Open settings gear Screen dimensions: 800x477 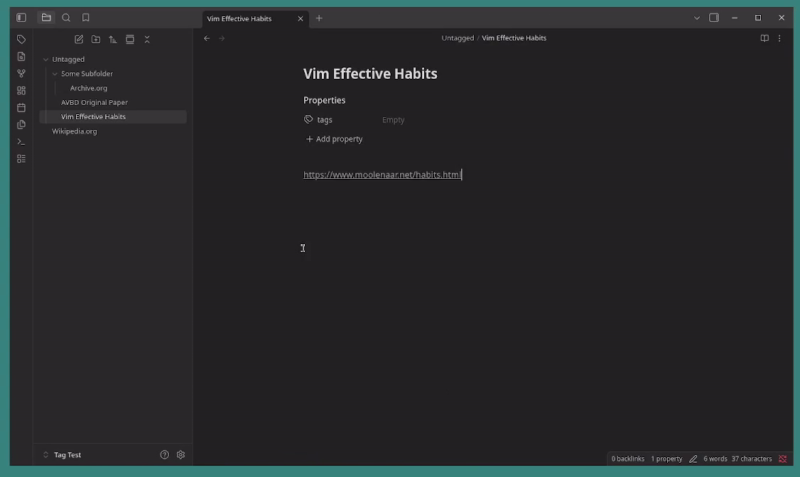point(181,455)
